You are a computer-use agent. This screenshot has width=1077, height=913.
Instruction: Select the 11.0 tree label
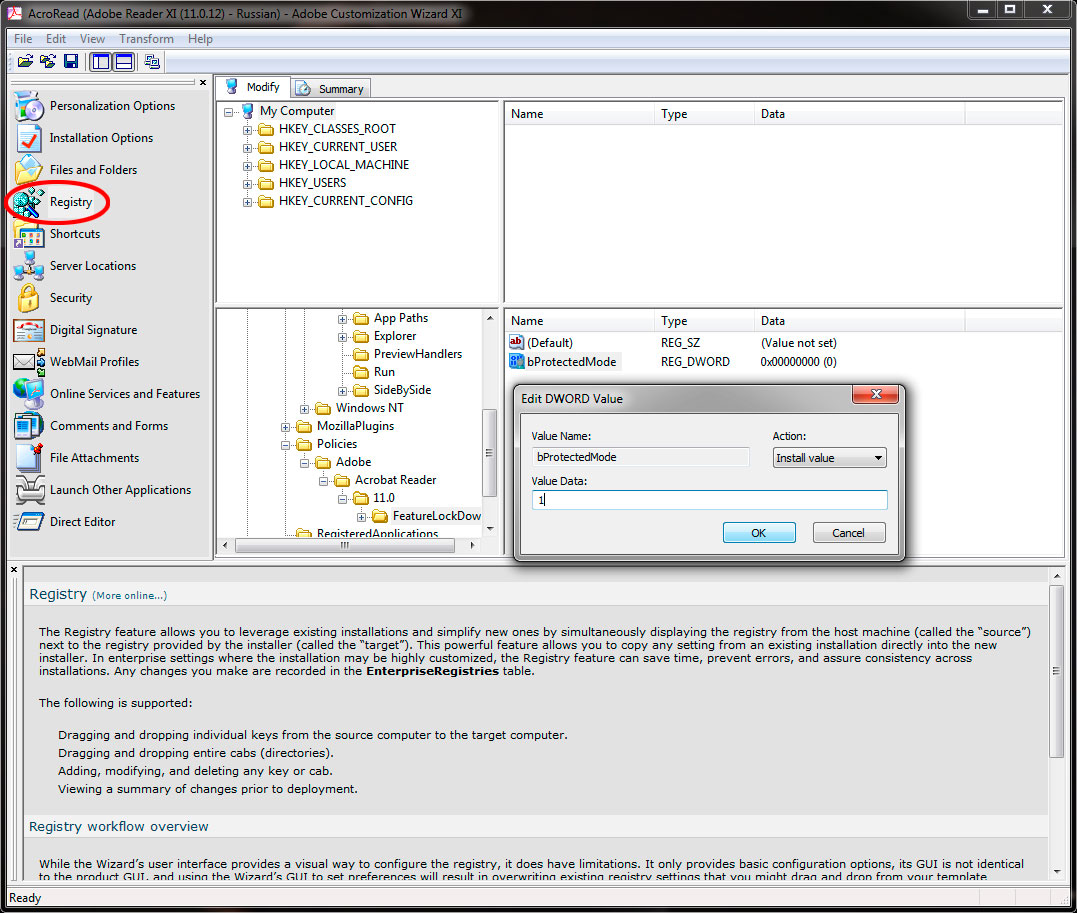pos(384,498)
